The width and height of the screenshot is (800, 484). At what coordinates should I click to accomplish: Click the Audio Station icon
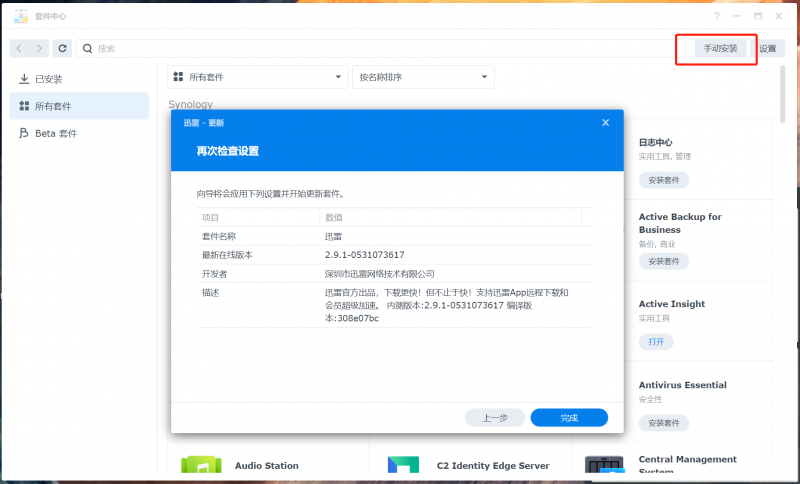click(x=201, y=465)
